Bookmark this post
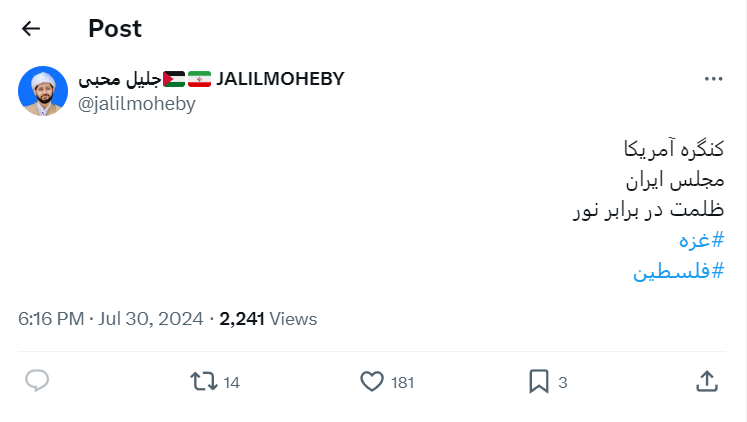The width and height of the screenshot is (747, 422). (x=538, y=381)
